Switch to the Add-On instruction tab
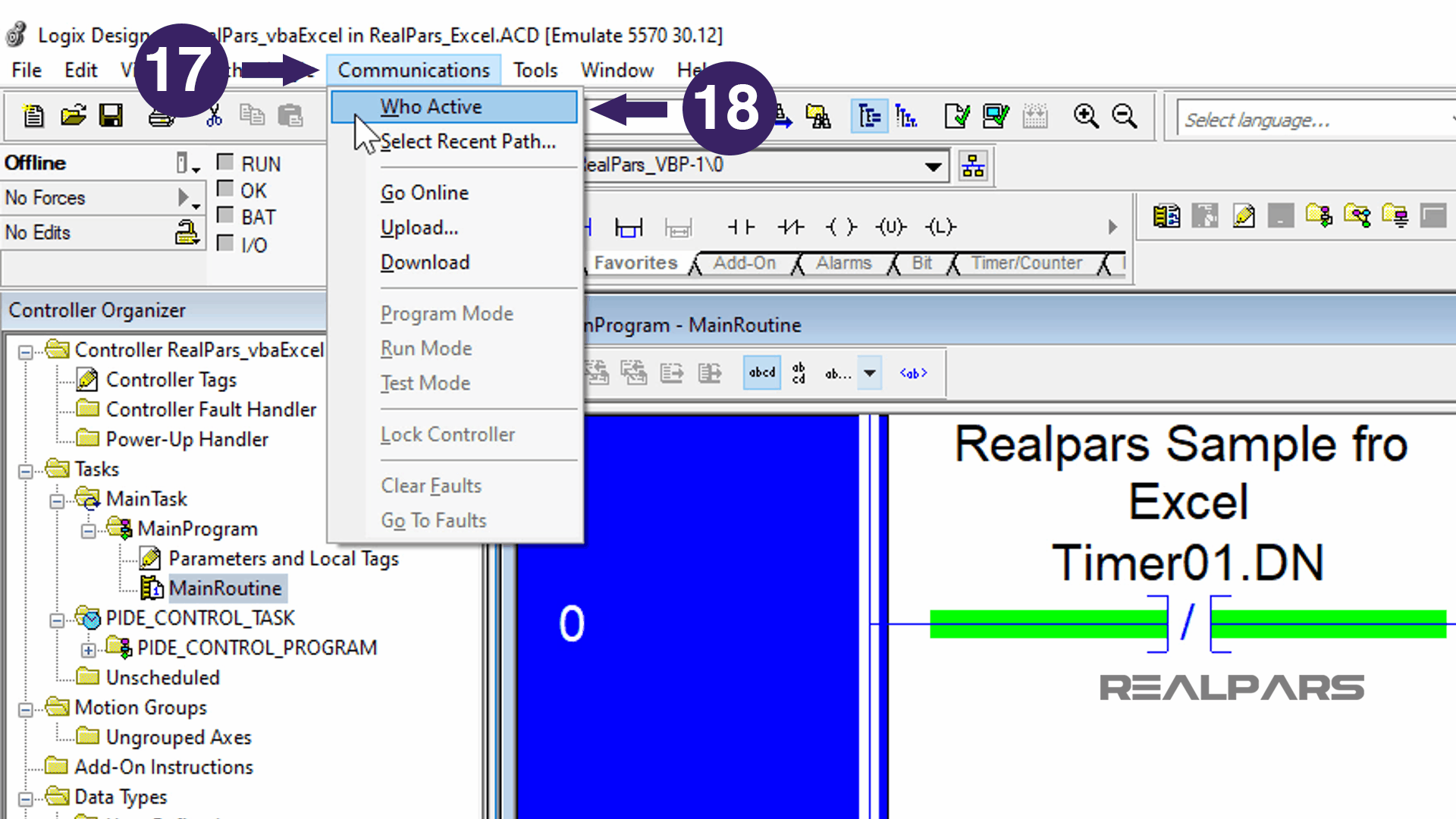 pos(745,263)
